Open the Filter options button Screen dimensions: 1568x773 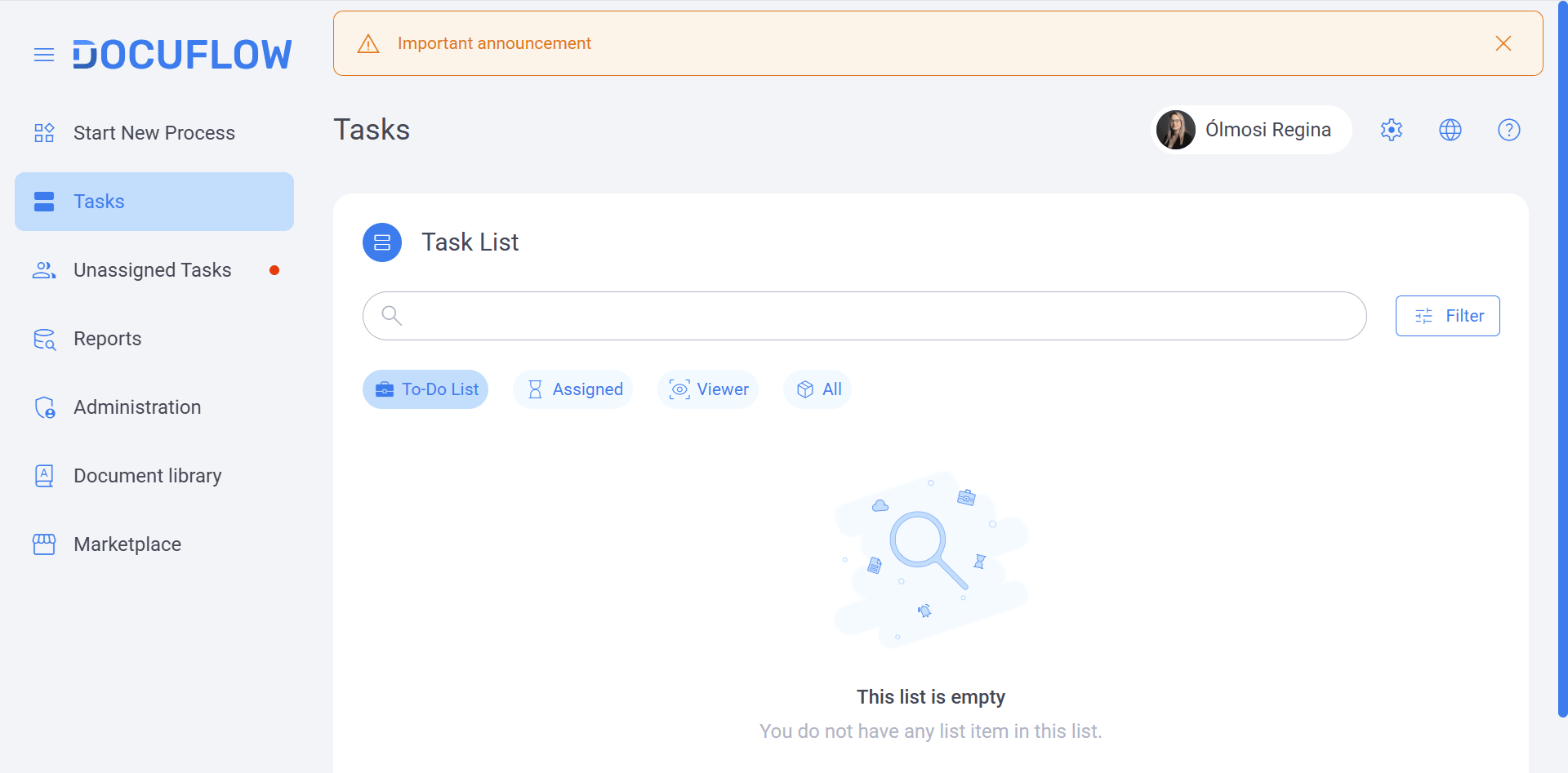[x=1448, y=316]
